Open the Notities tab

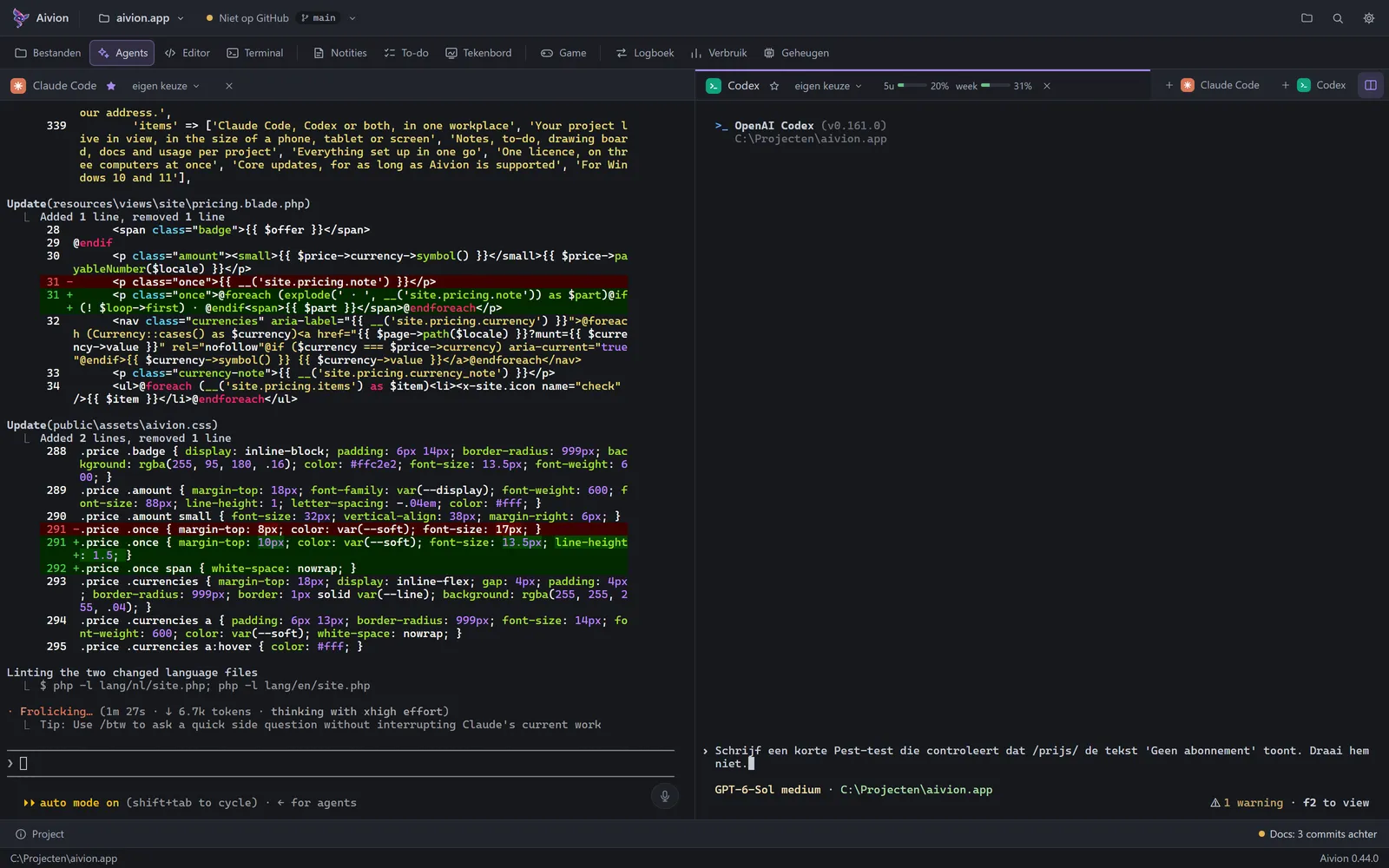(340, 53)
